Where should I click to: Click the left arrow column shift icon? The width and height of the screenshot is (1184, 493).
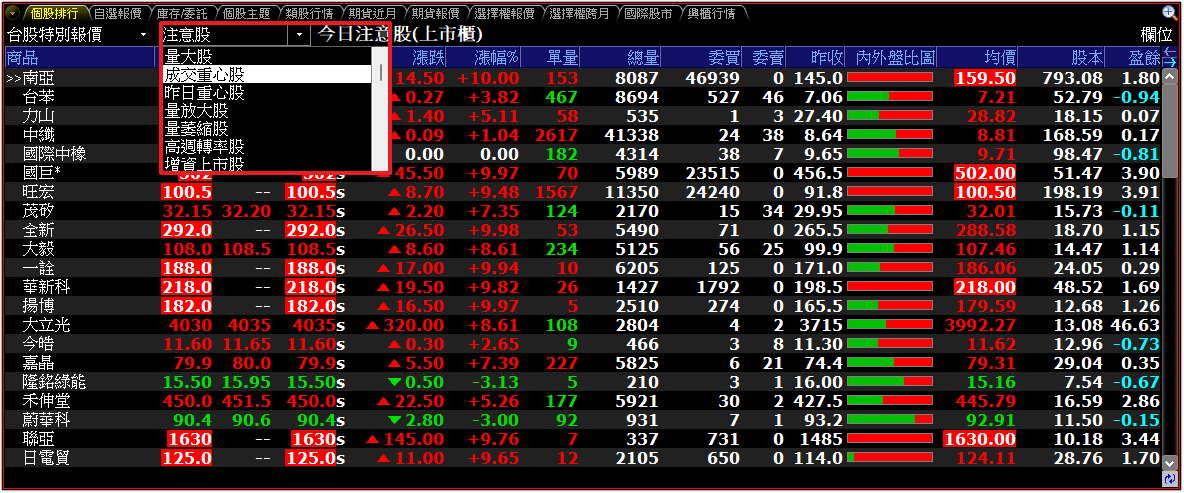[1170, 51]
